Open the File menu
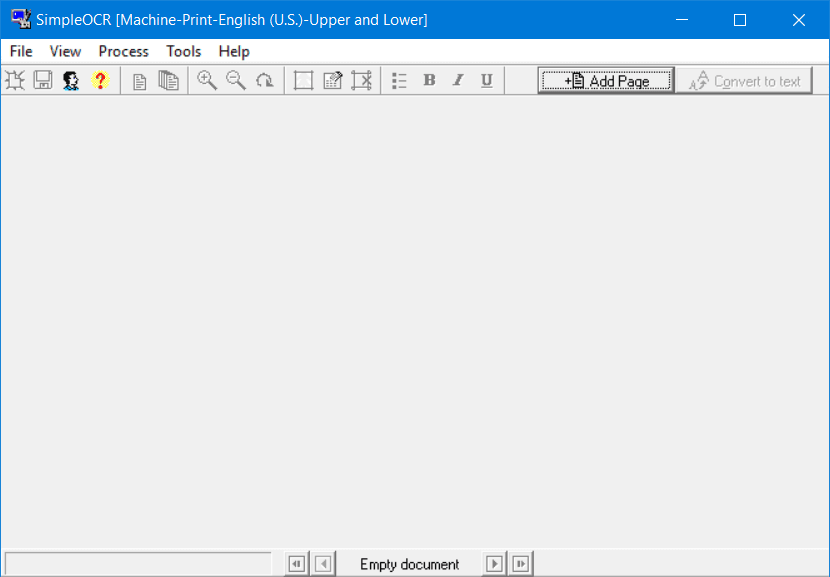 tap(21, 51)
